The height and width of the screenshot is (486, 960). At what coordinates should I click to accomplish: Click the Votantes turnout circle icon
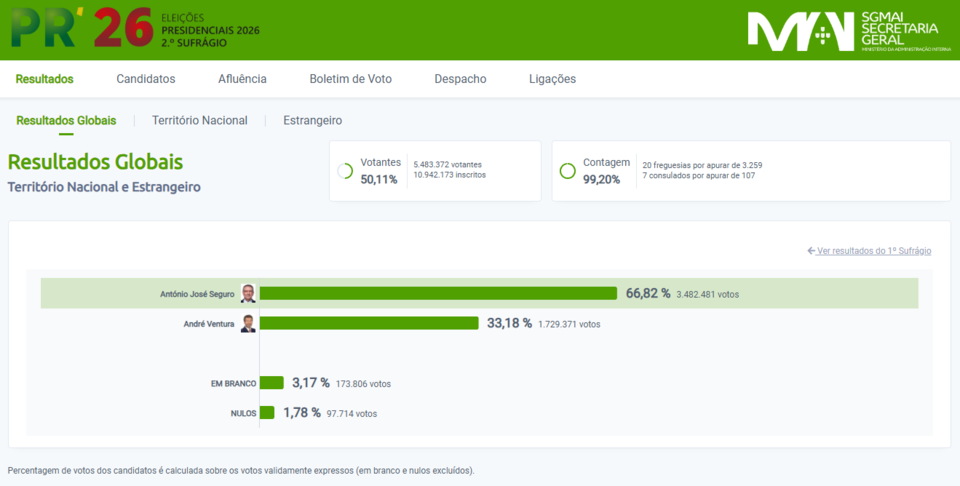point(345,171)
